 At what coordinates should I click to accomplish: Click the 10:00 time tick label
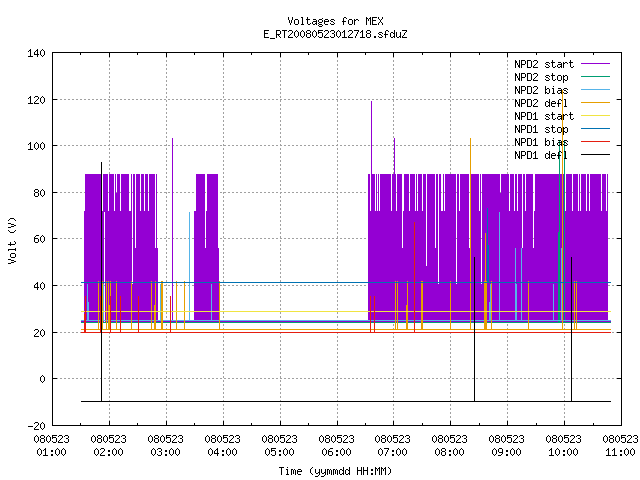click(563, 453)
